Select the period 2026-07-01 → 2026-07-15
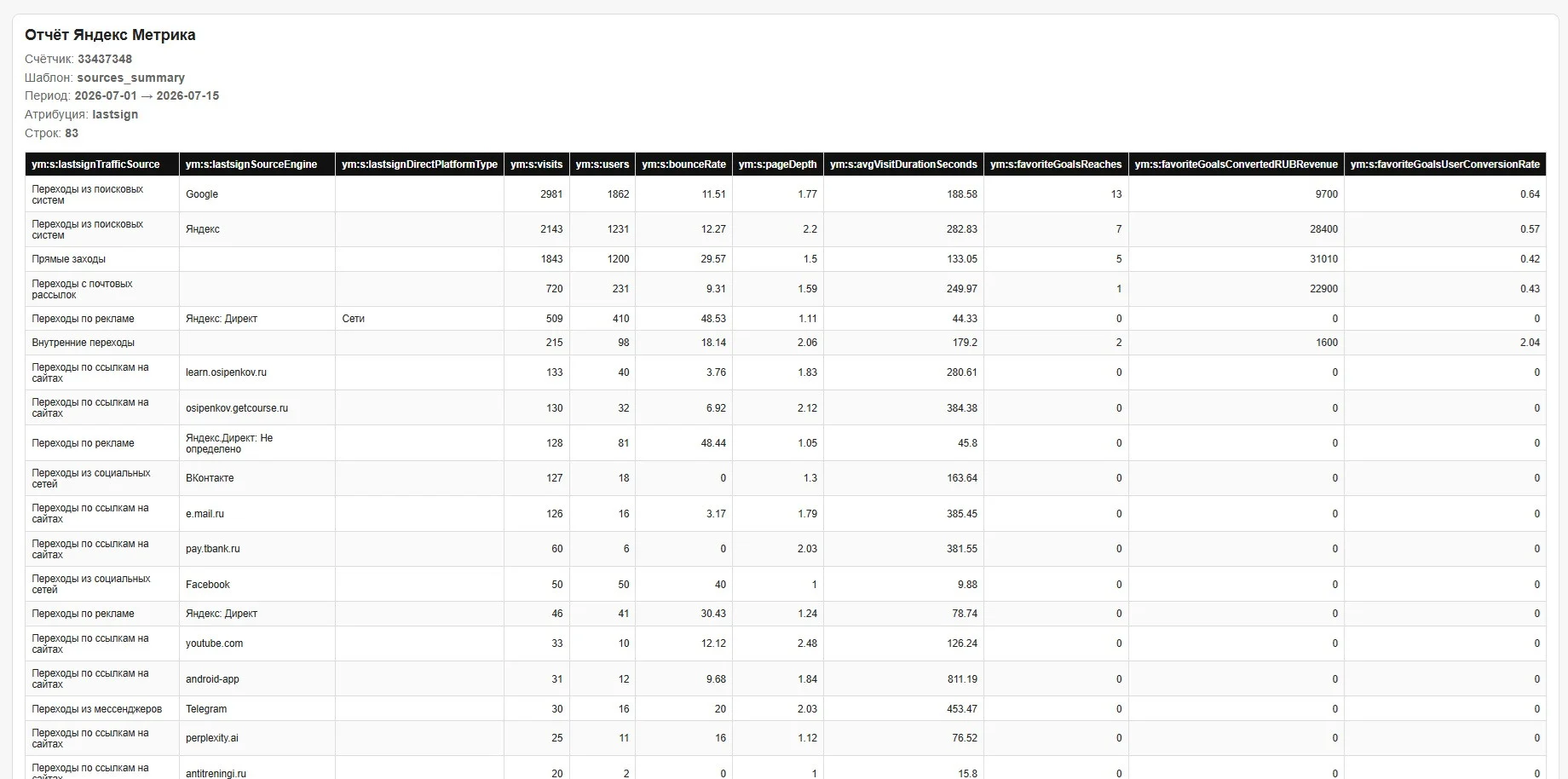Image resolution: width=1568 pixels, height=779 pixels. pyautogui.click(x=147, y=95)
